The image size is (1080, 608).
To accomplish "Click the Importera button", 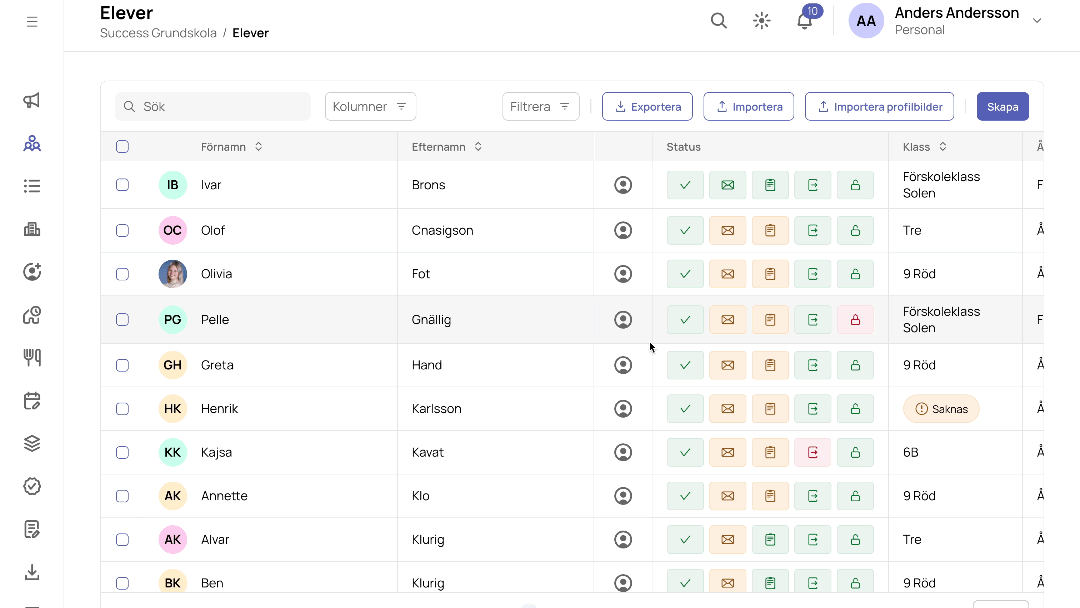I will 749,107.
